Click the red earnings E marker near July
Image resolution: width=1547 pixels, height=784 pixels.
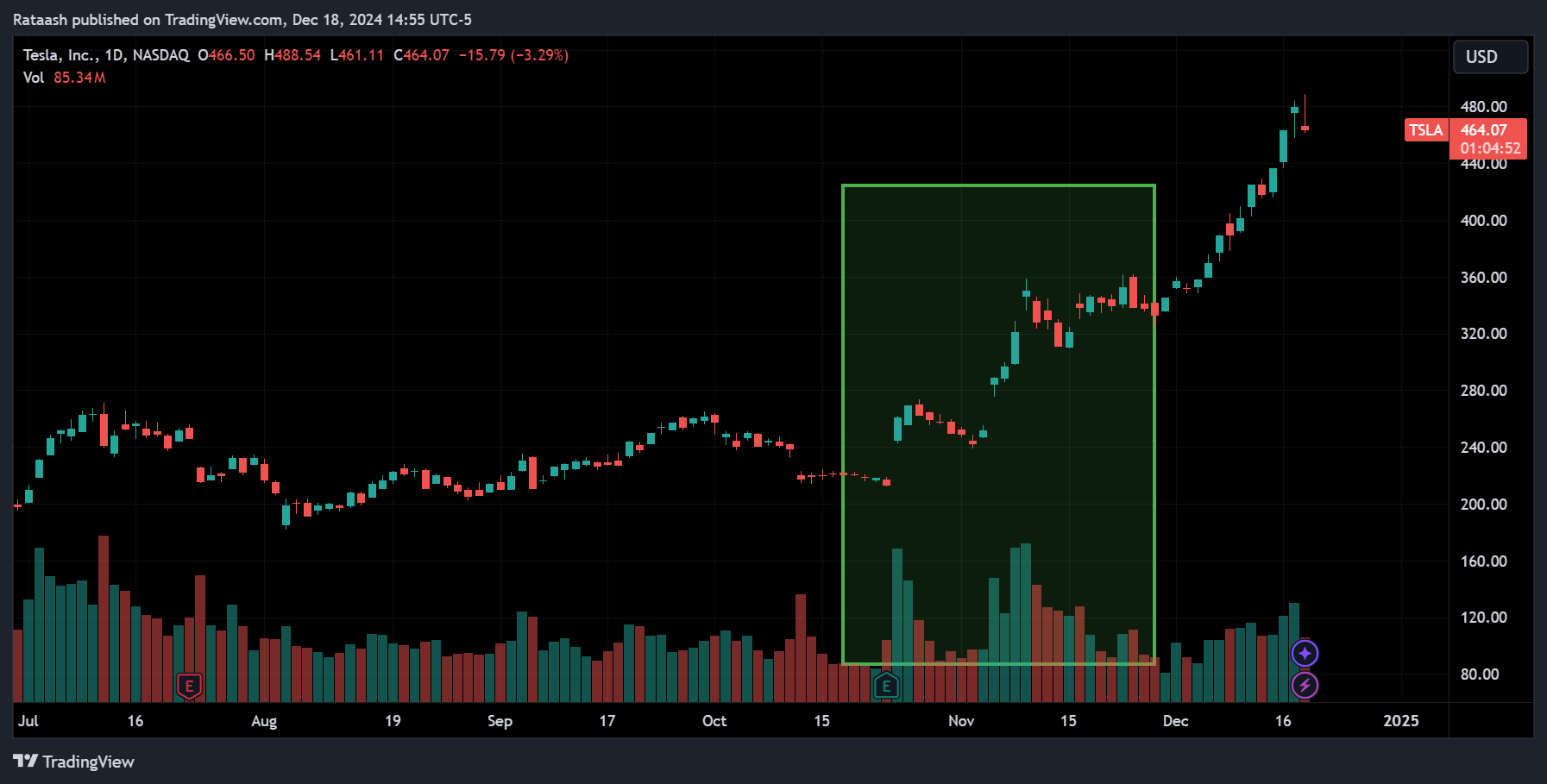[x=189, y=687]
